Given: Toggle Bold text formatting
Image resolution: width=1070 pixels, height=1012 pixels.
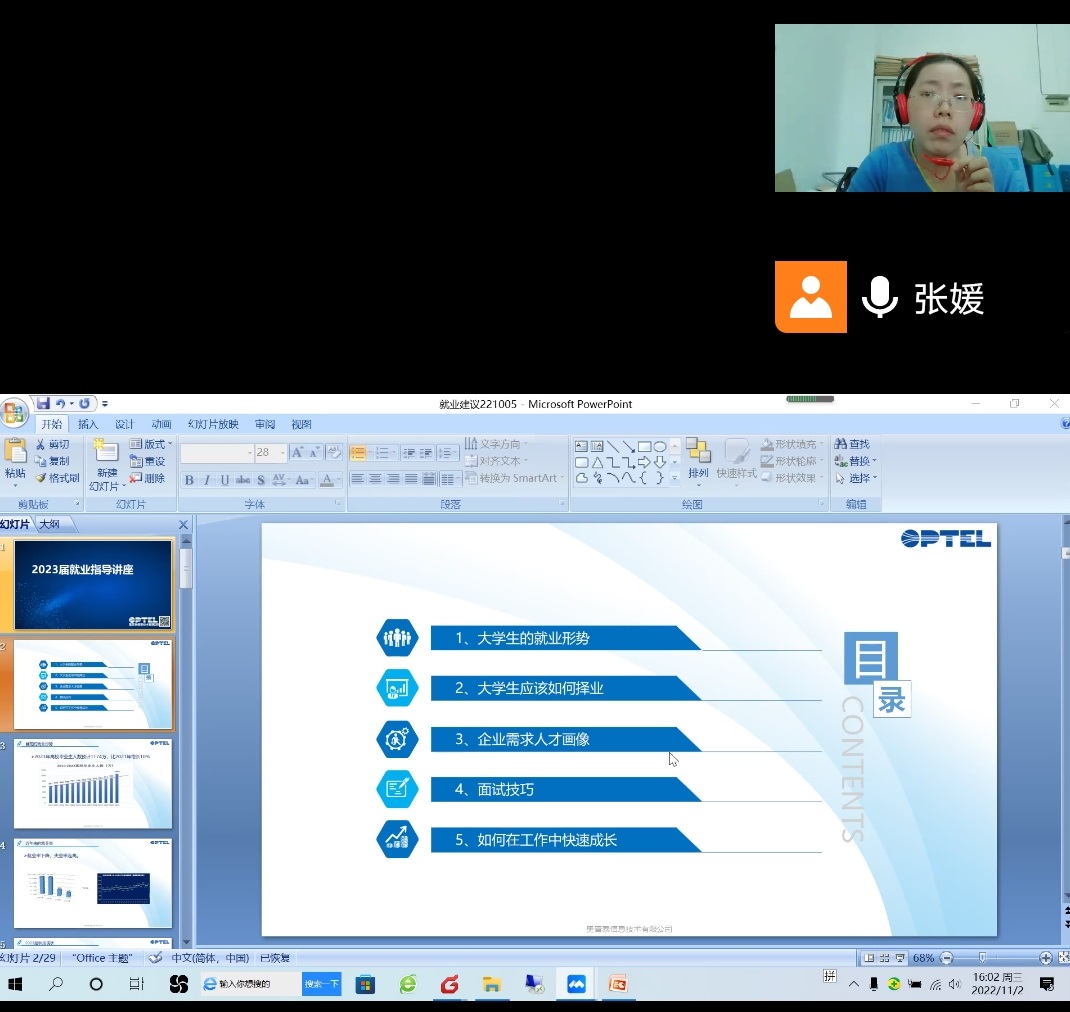Looking at the screenshot, I should [189, 480].
